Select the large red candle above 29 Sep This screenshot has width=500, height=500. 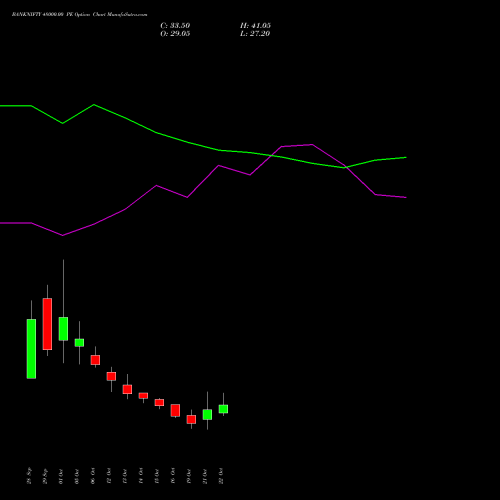tap(47, 324)
